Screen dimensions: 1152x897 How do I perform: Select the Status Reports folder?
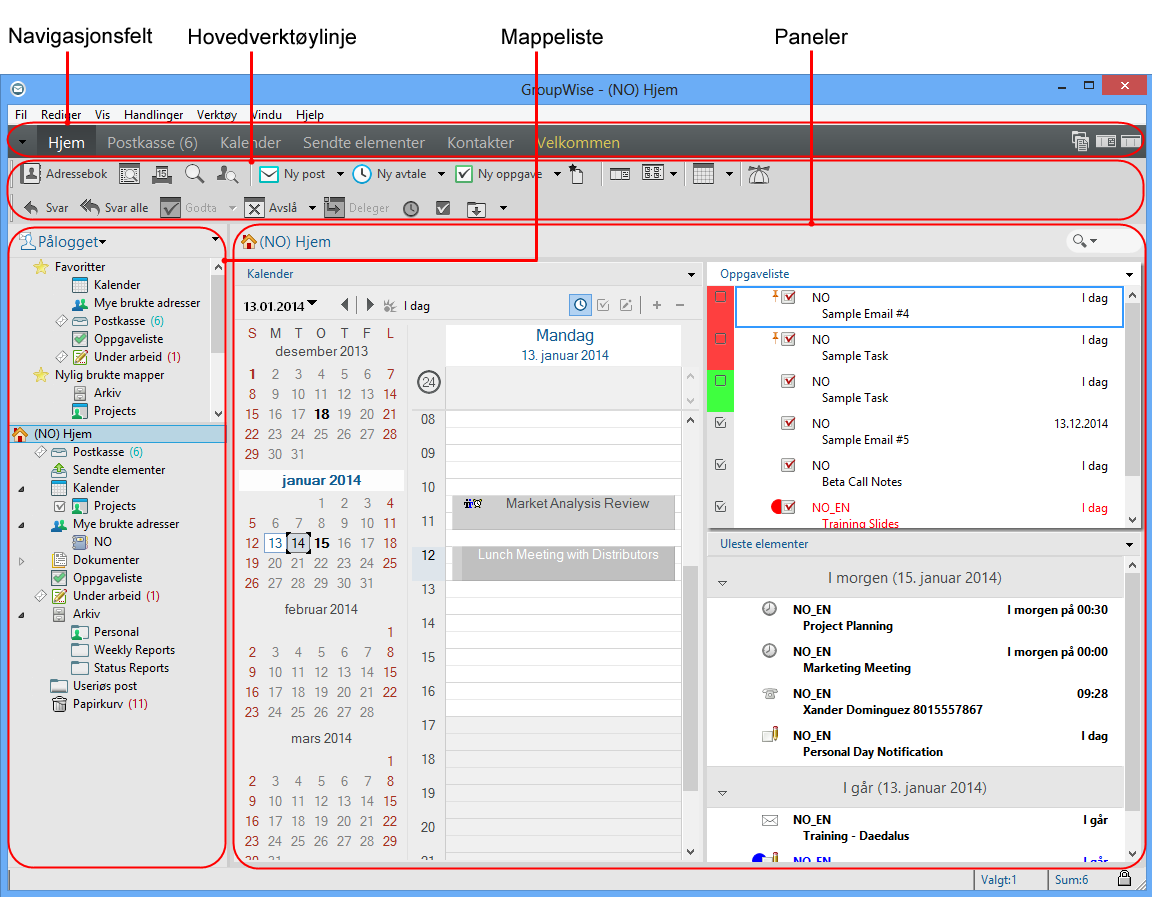pyautogui.click(x=121, y=668)
